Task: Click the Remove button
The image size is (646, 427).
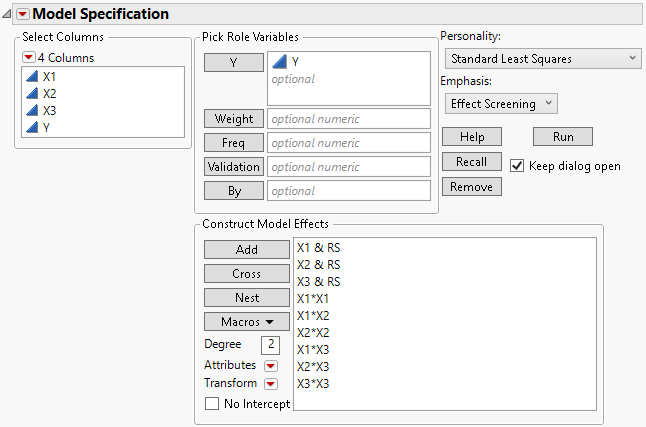Action: tap(472, 187)
